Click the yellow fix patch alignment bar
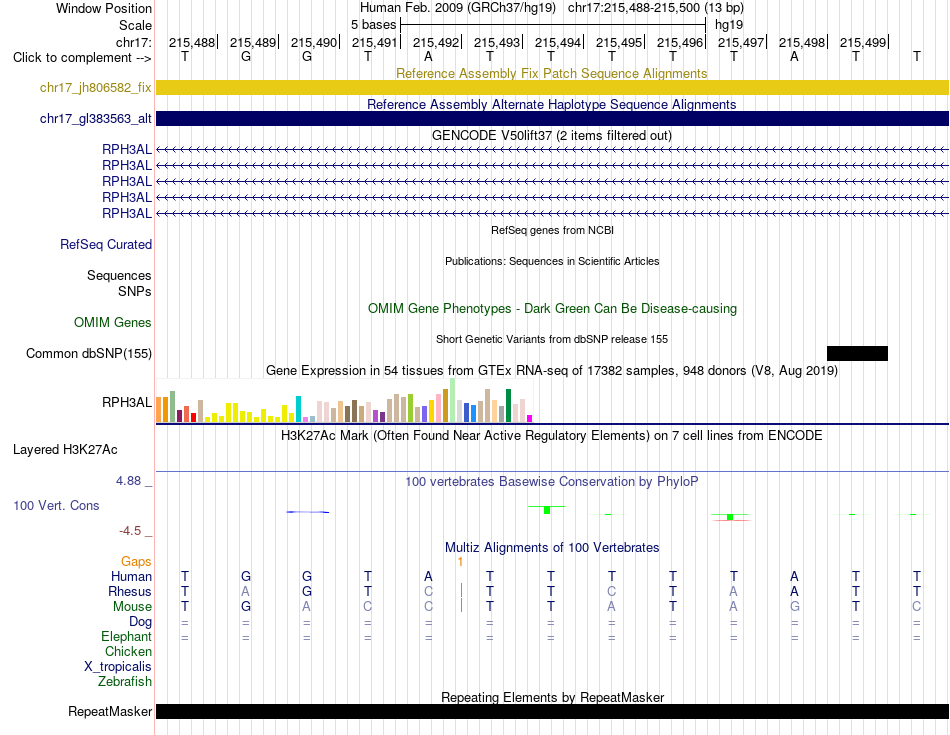Viewport: 950px width, 735px height. coord(552,87)
